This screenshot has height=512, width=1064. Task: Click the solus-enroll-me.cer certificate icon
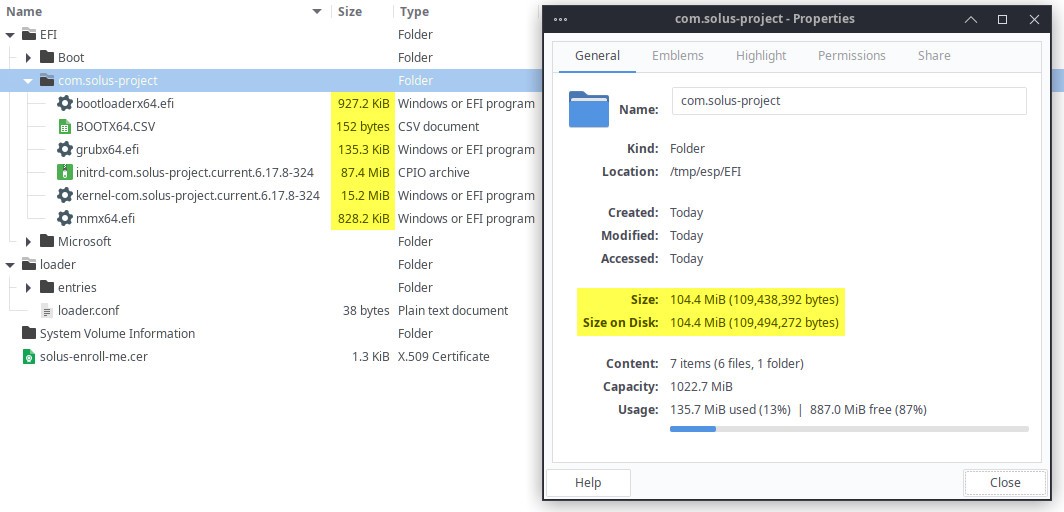pyautogui.click(x=28, y=357)
